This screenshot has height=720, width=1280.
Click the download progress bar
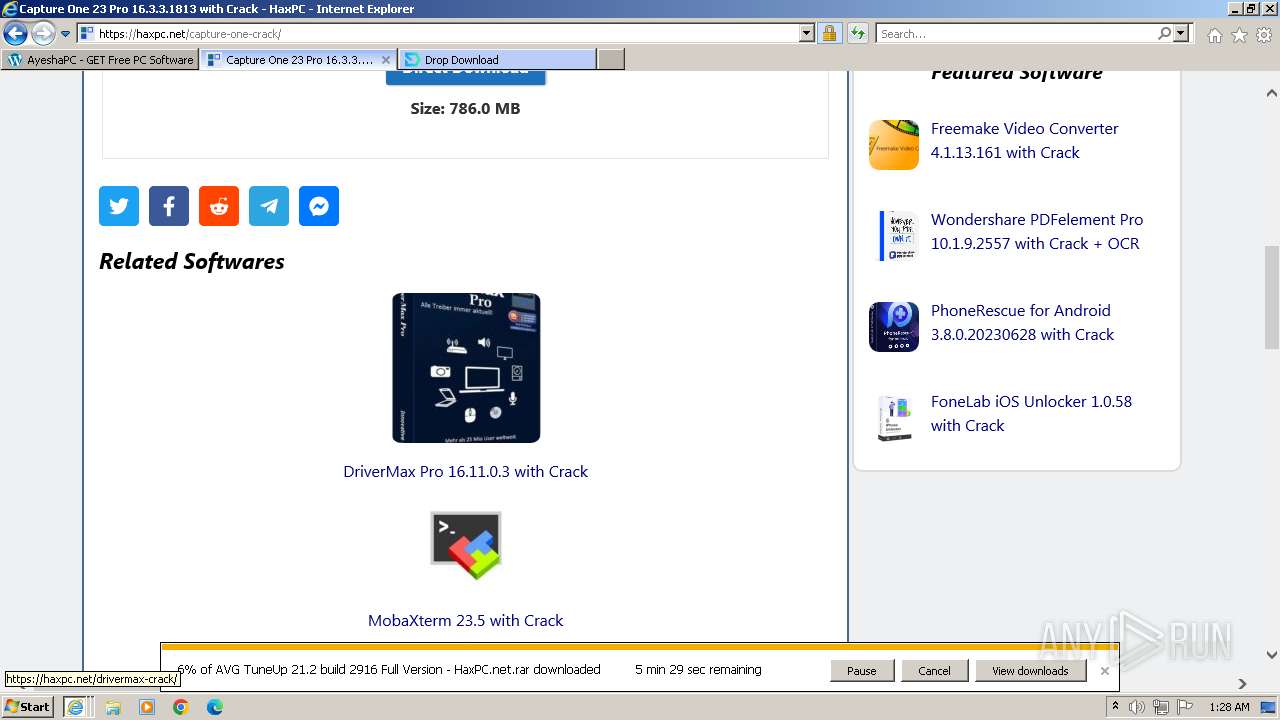pos(640,647)
